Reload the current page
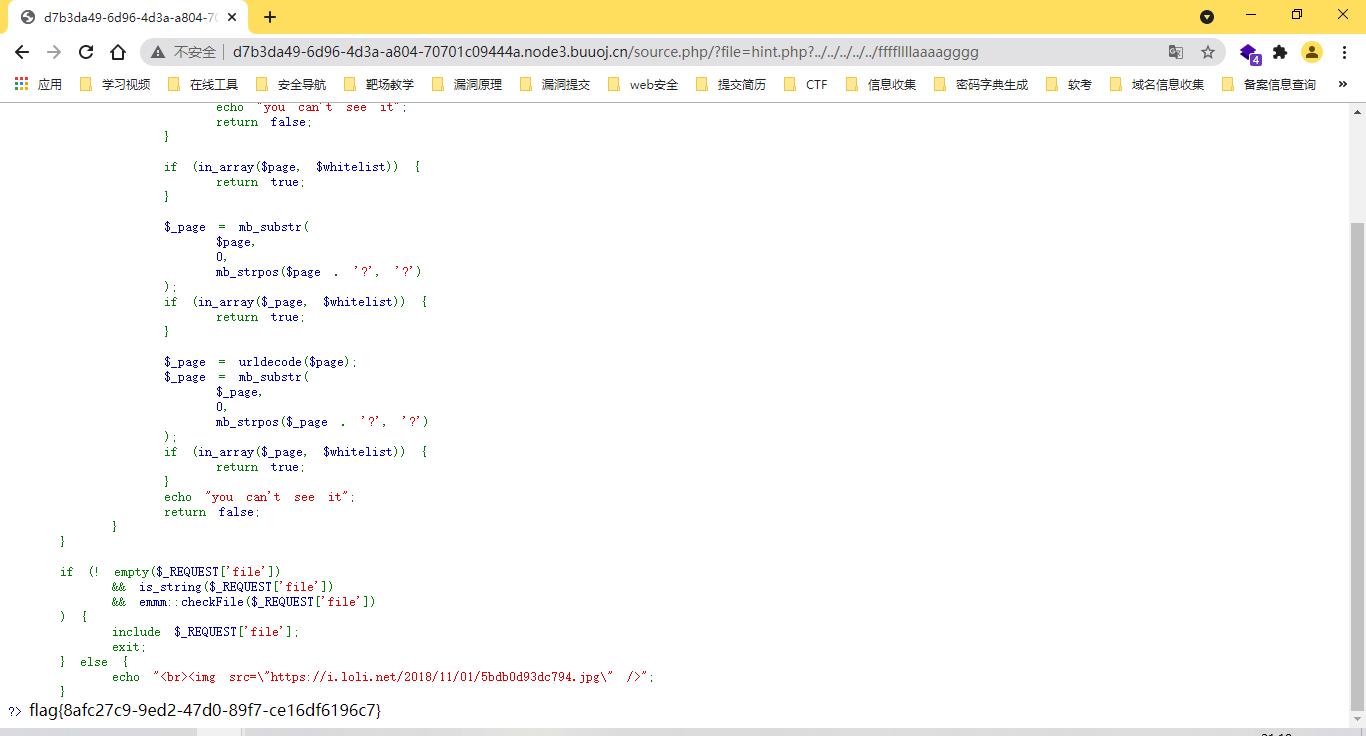 coord(86,52)
